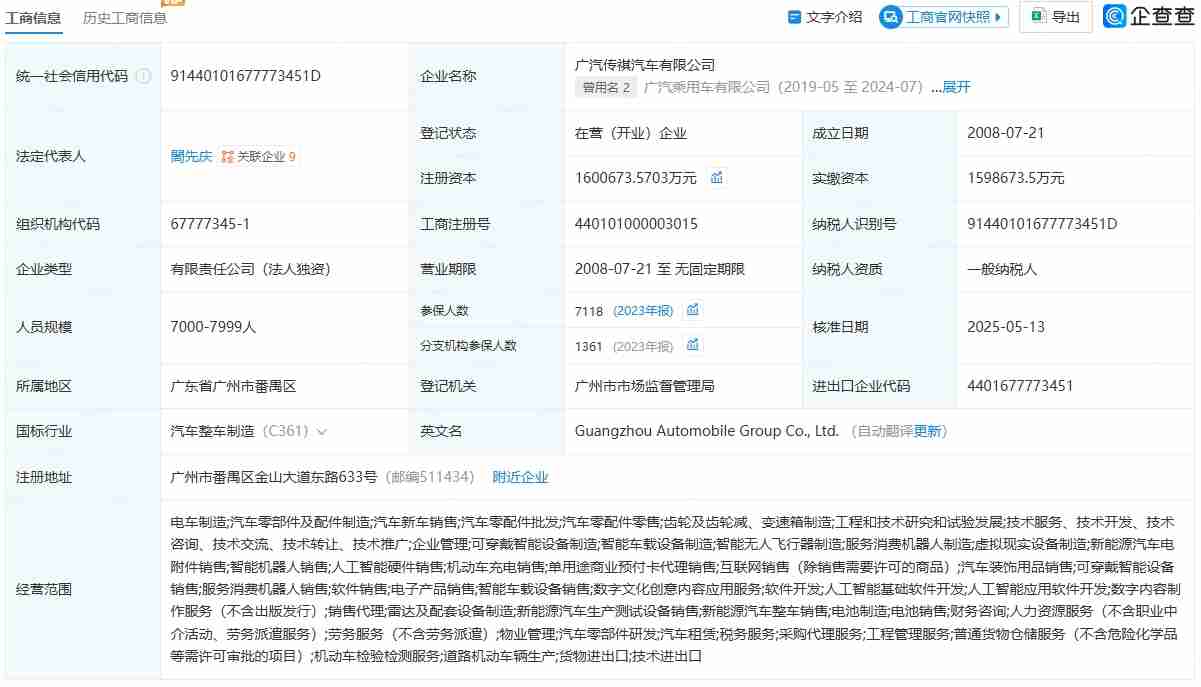Screen dimensions: 1201x687
Task: Click the 导出 export icon
Action: [1036, 16]
